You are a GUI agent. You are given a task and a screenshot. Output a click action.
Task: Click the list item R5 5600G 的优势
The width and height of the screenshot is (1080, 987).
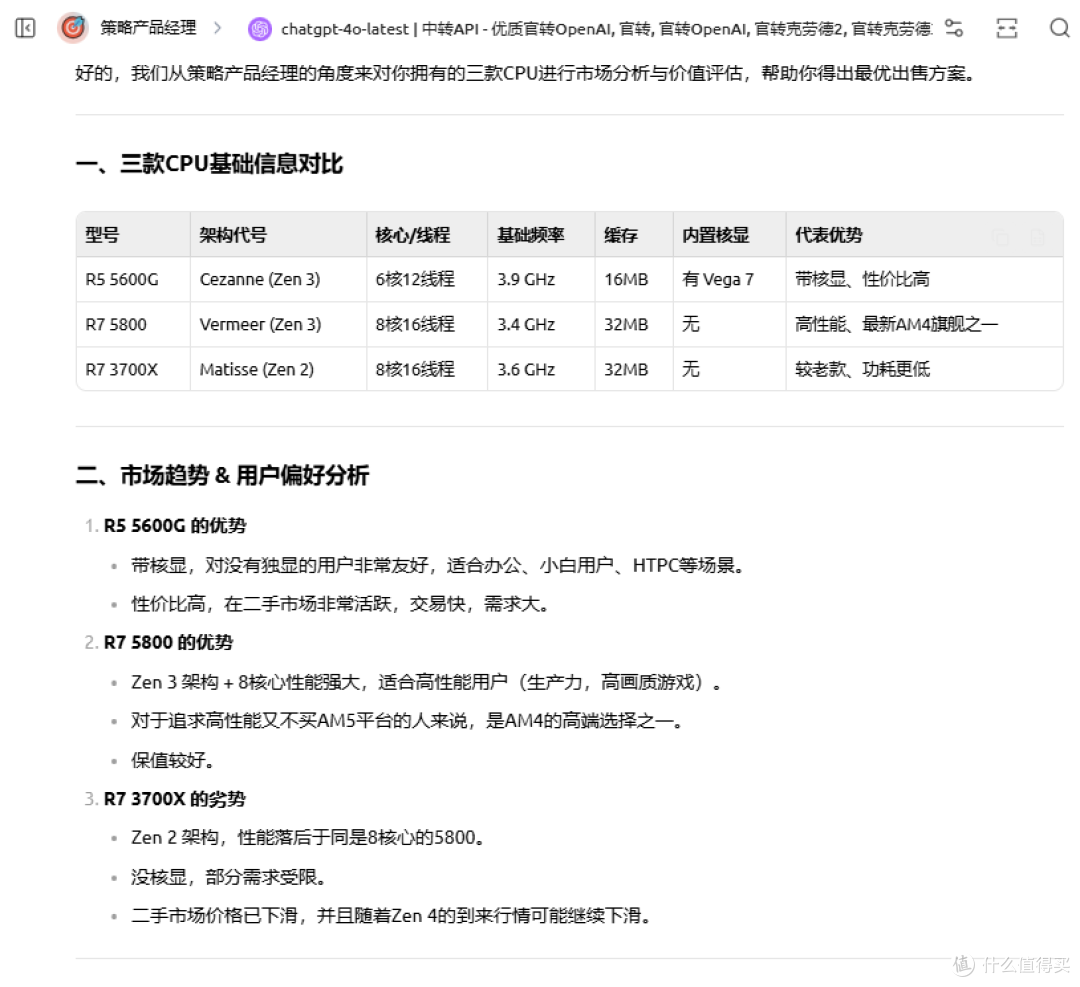click(x=175, y=526)
